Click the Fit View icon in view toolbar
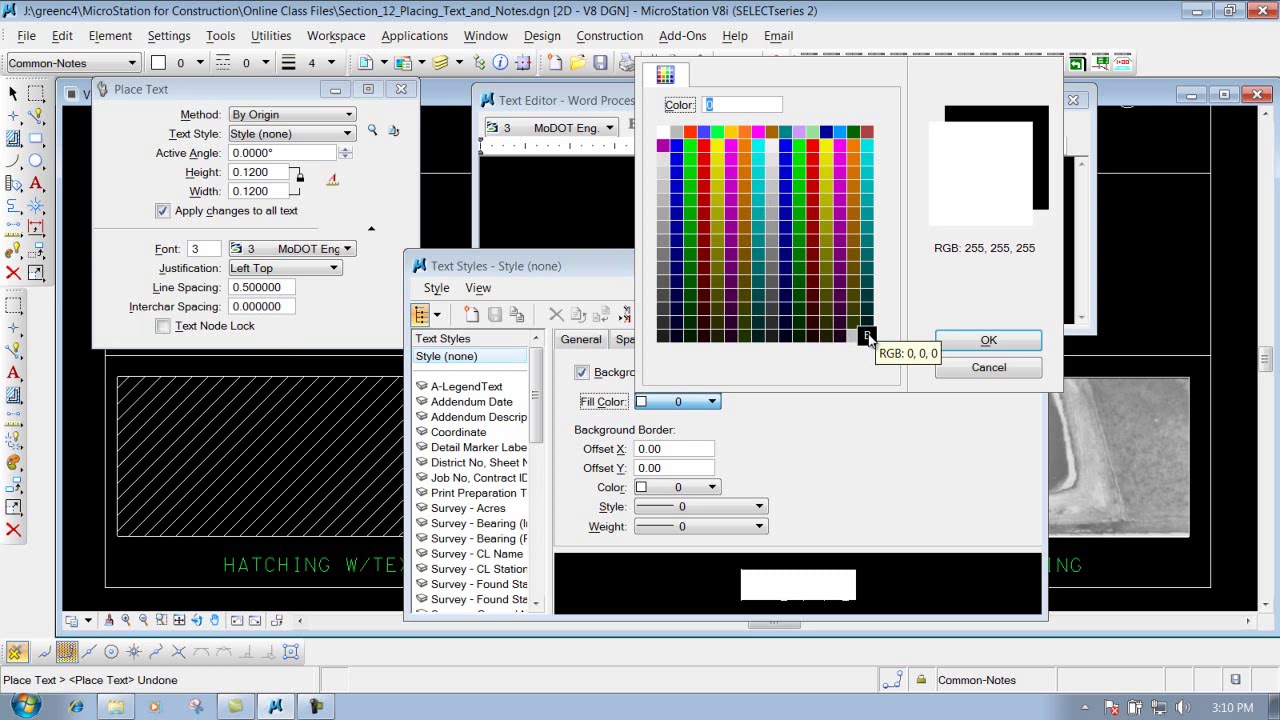Viewport: 1280px width, 720px height. point(178,620)
